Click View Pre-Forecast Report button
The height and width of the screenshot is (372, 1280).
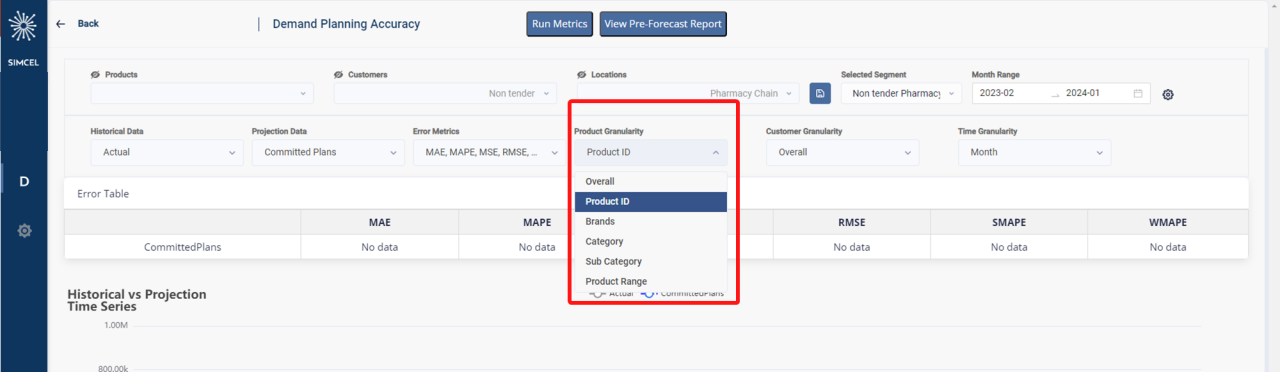tap(663, 24)
